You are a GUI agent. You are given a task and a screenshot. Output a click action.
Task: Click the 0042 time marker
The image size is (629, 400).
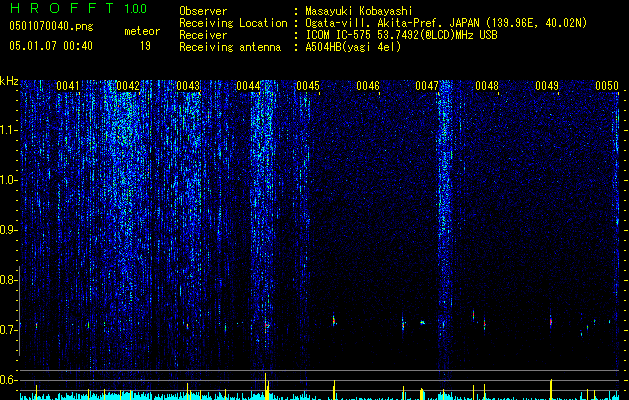pos(128,86)
